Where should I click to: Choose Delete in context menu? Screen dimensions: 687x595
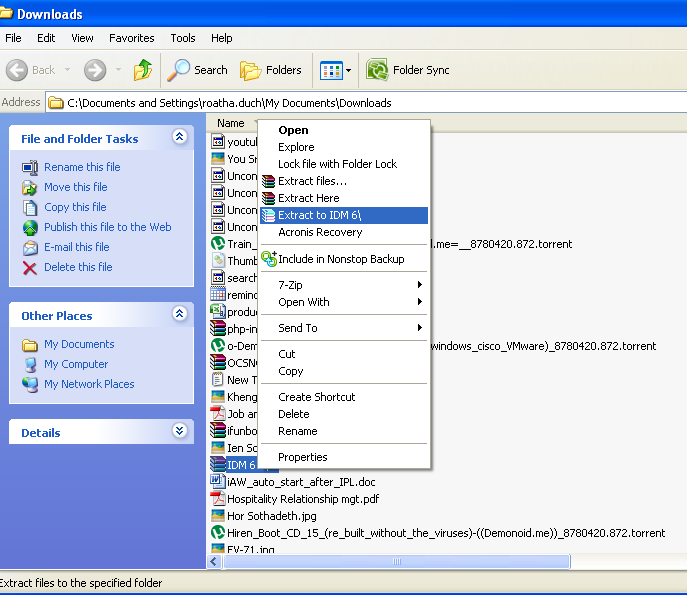(344, 414)
